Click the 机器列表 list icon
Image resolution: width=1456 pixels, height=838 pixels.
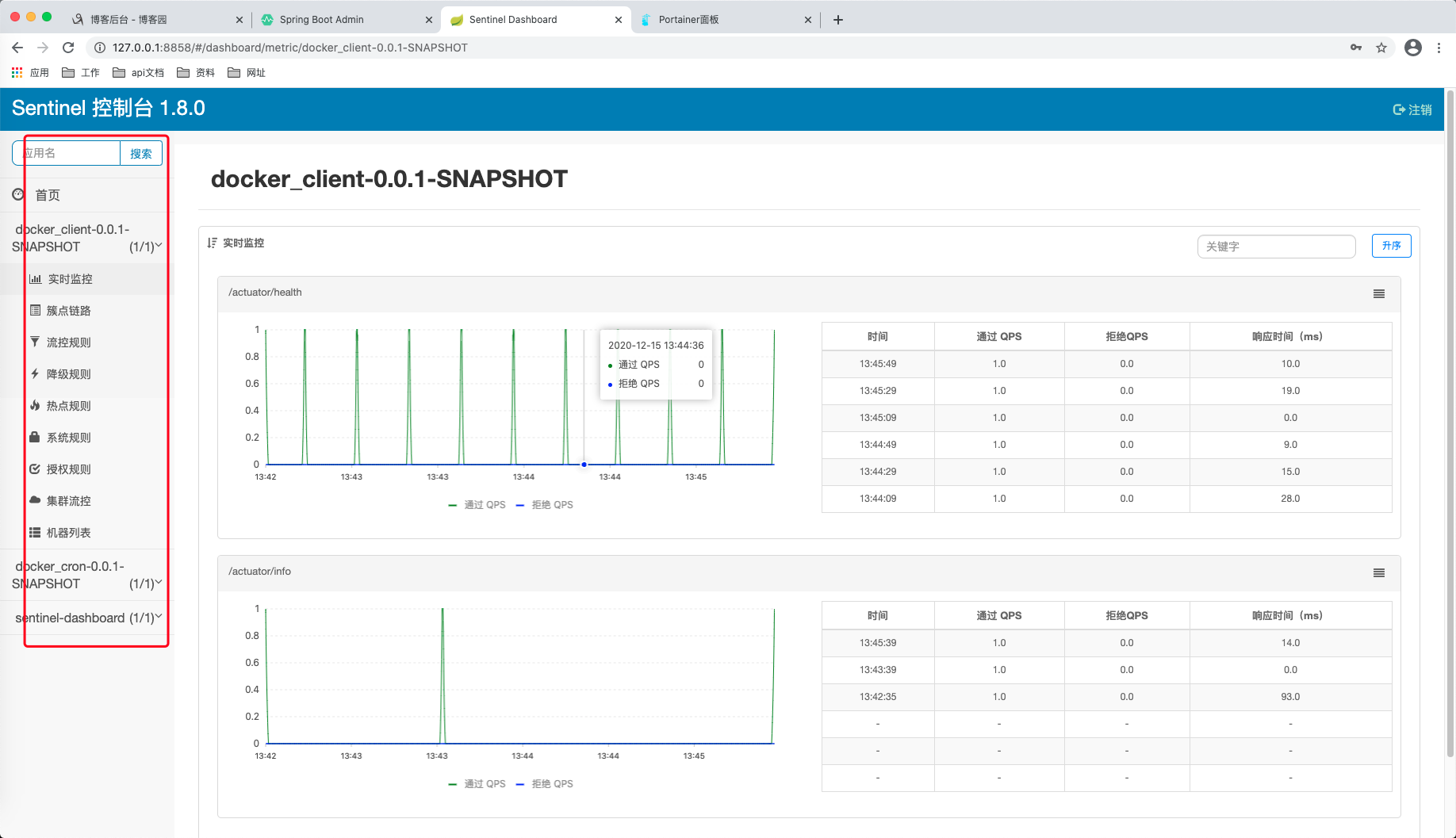(35, 532)
